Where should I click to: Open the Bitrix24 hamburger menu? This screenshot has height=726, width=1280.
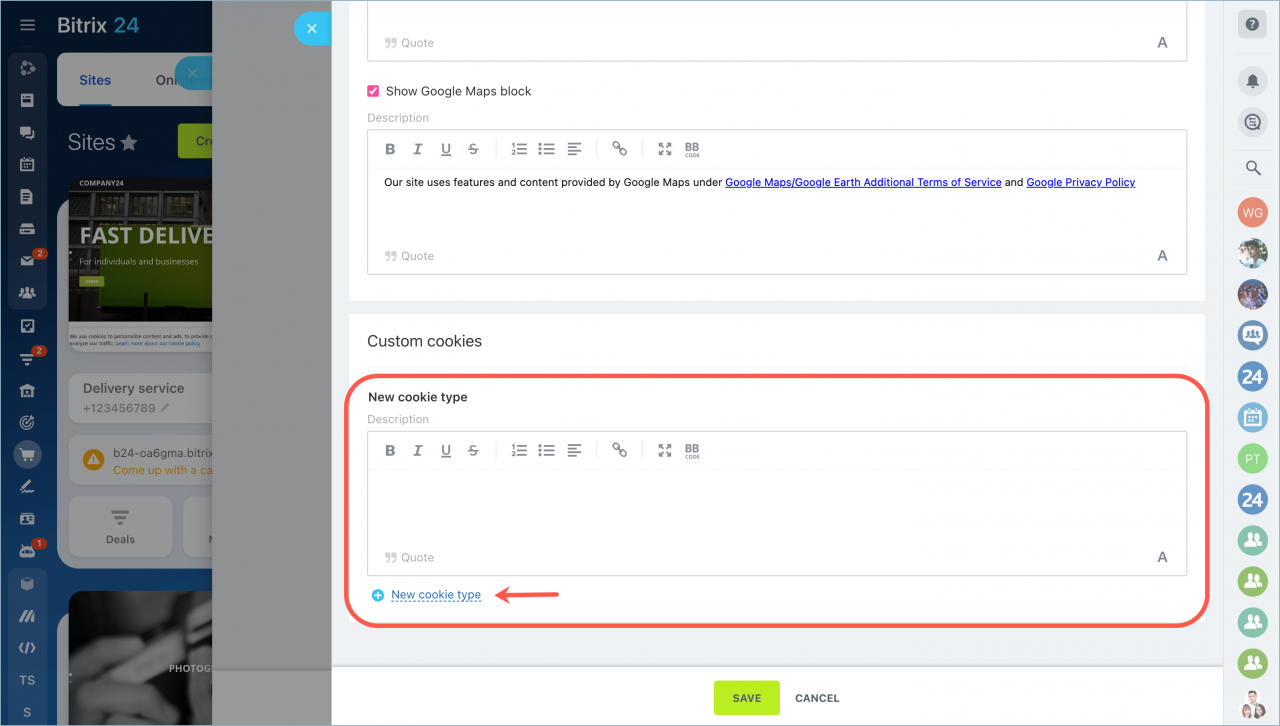[28, 25]
